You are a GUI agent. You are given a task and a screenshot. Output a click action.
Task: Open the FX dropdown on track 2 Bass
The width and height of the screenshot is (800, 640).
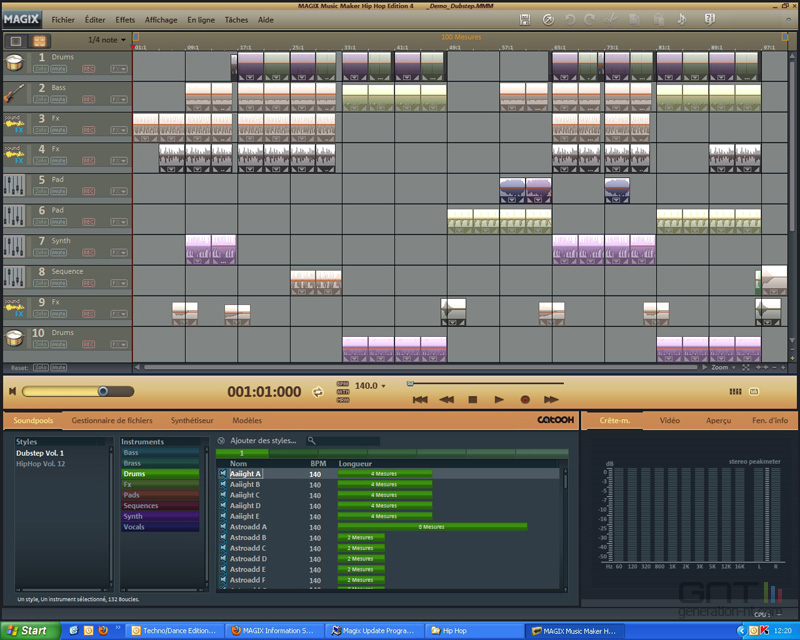pos(119,100)
